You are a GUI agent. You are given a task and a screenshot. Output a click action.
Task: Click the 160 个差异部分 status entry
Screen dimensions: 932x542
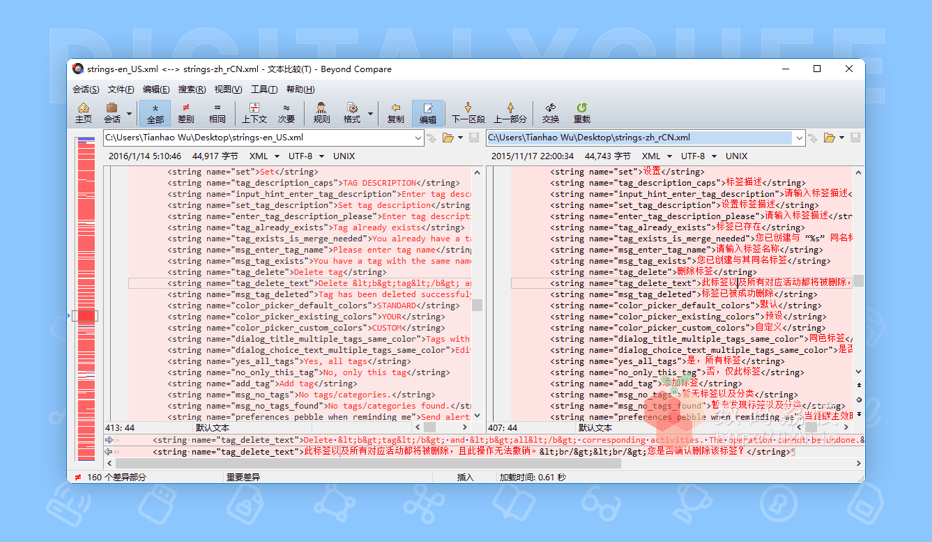(116, 477)
